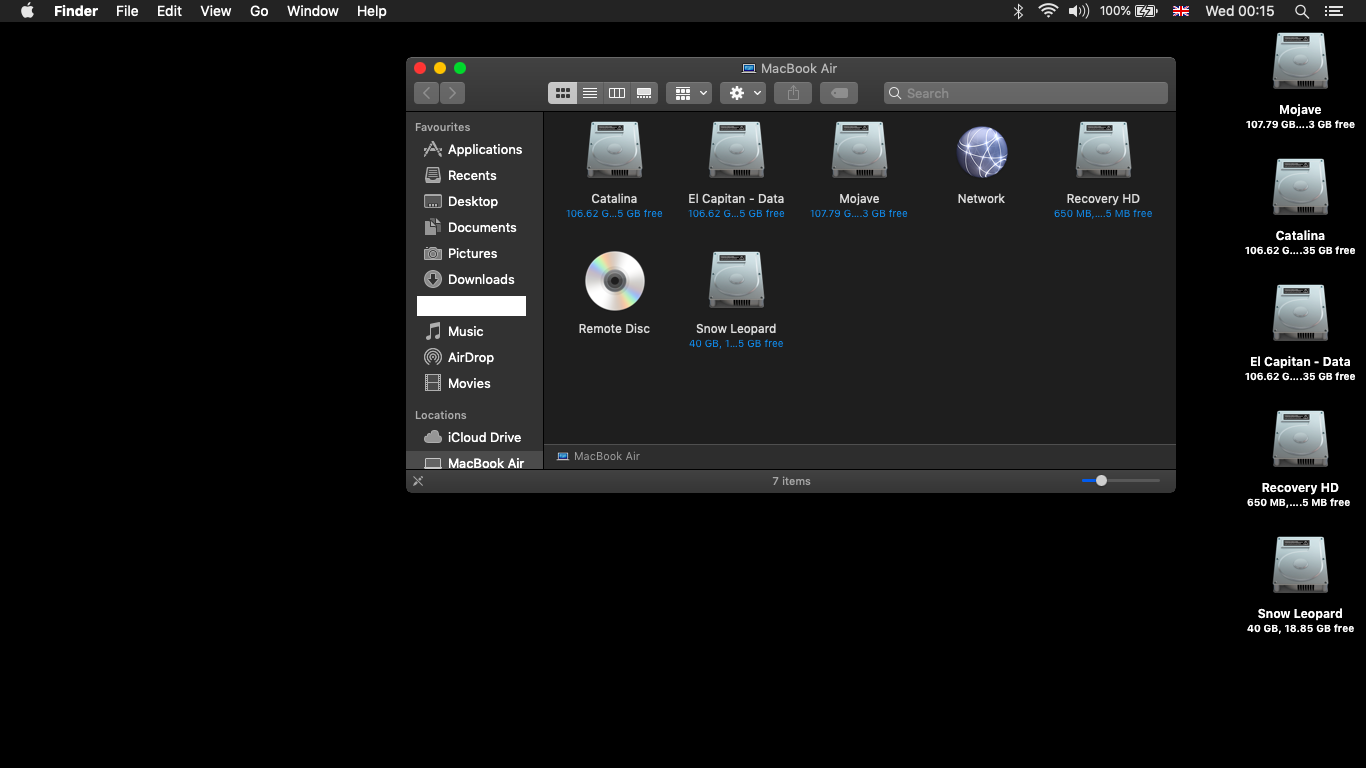Adjust the icon size slider
The width and height of the screenshot is (1366, 768).
pyautogui.click(x=1101, y=481)
